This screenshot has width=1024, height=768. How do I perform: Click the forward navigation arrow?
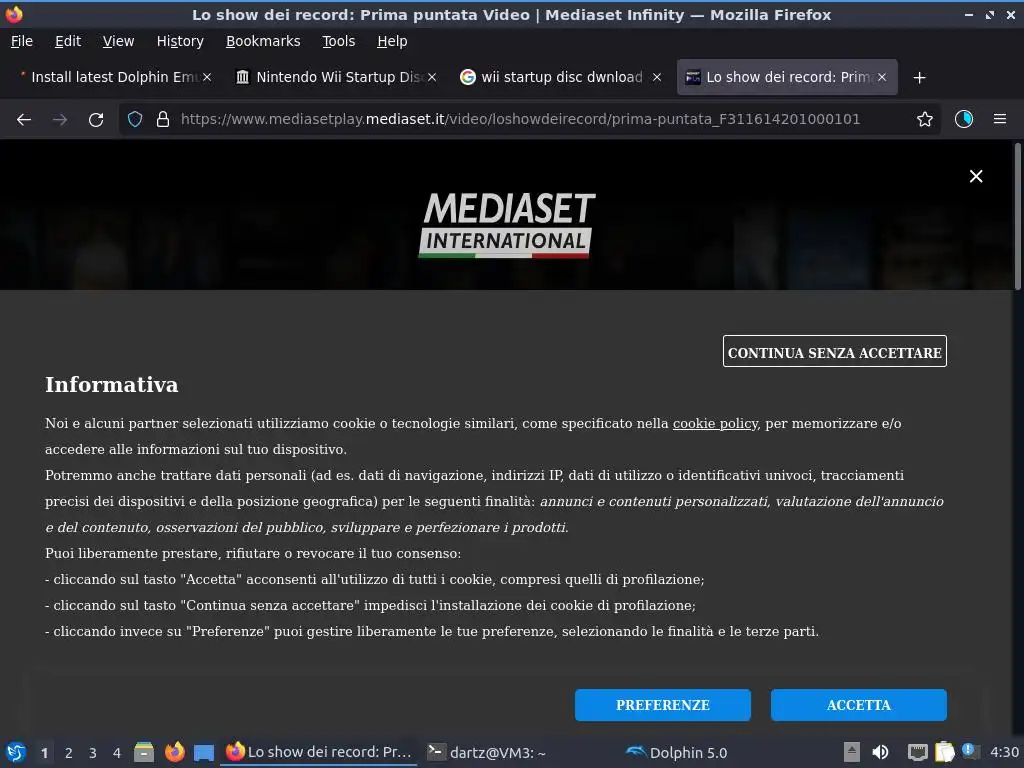(x=60, y=120)
